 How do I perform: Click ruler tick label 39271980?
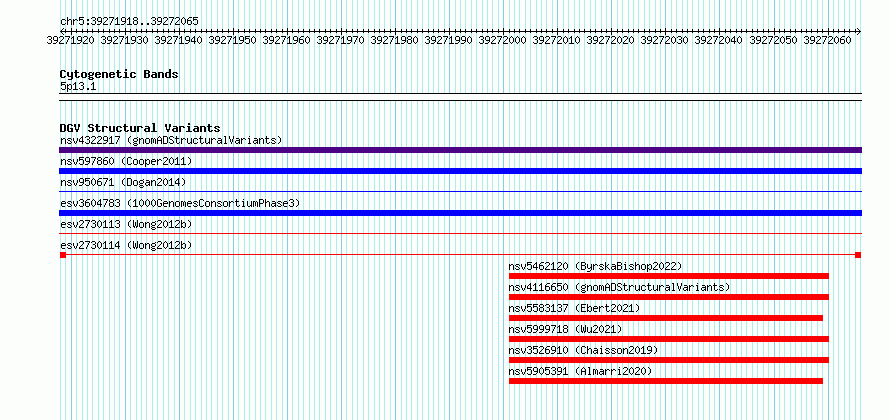(394, 40)
